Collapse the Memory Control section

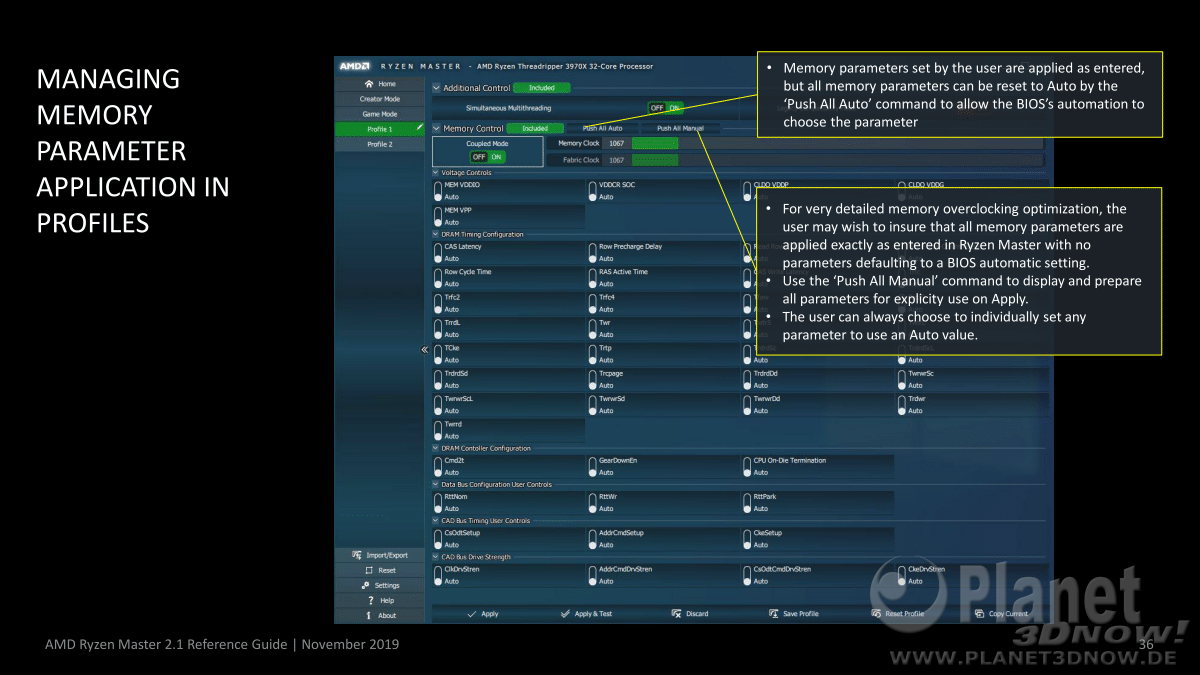[x=436, y=128]
